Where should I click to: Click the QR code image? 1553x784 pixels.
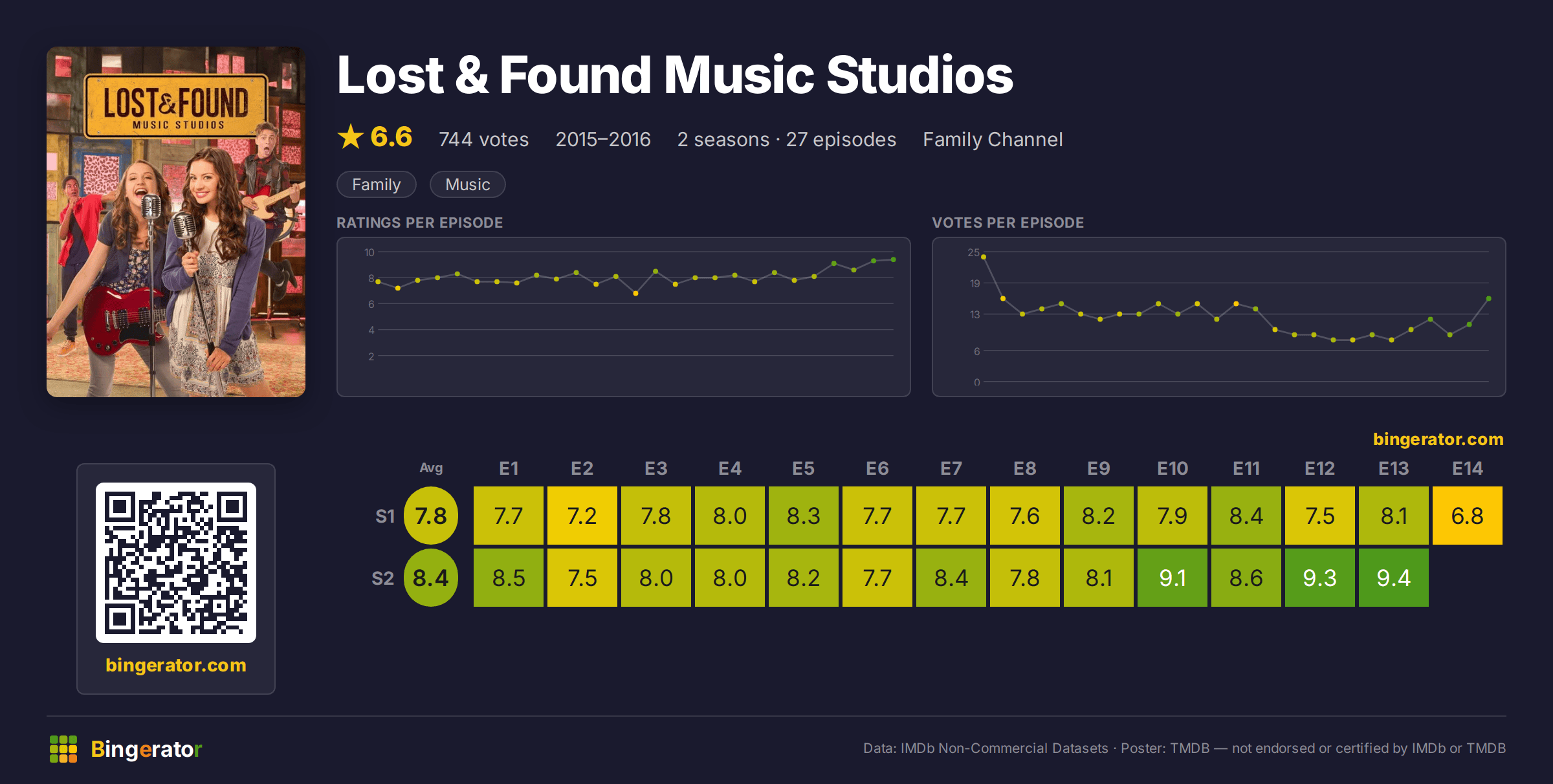(x=176, y=563)
